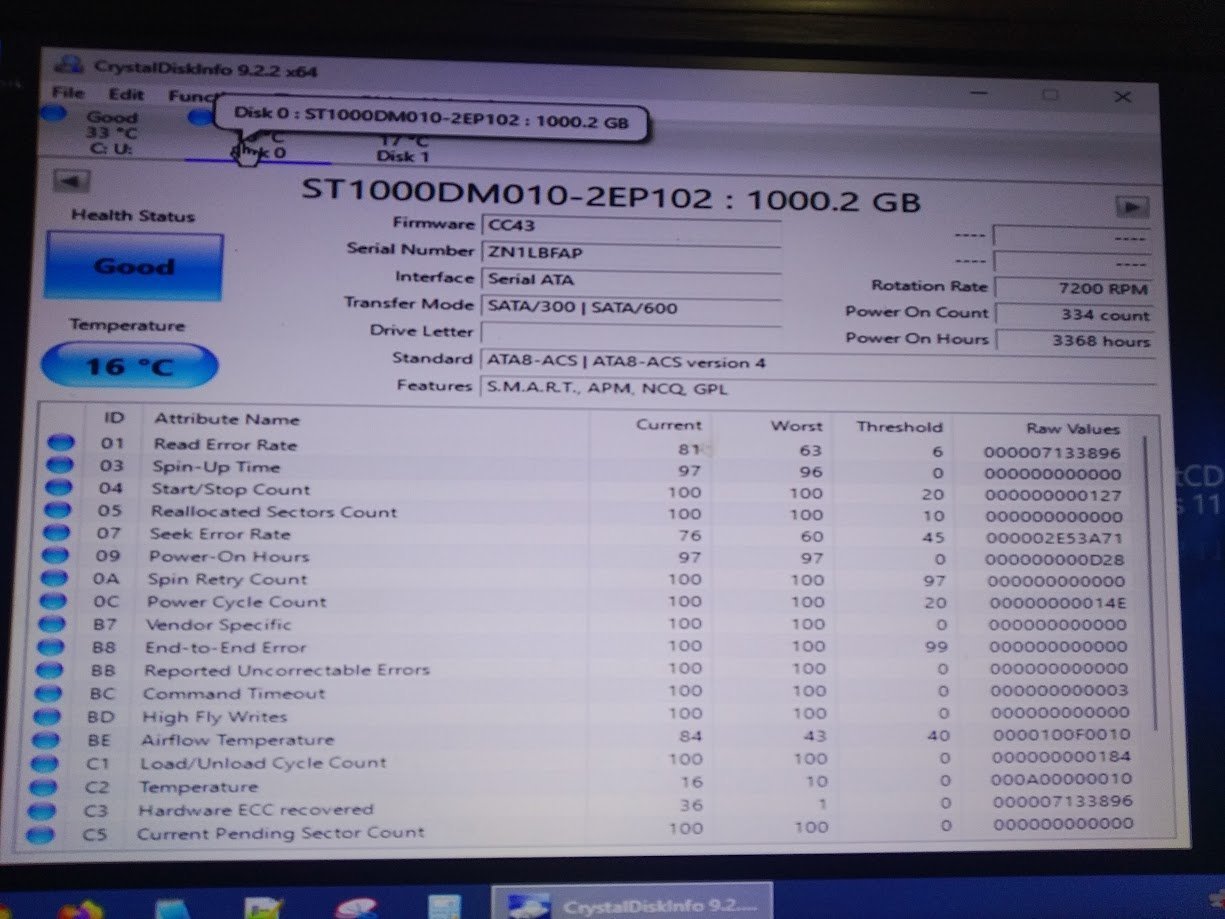Go to previous disk arrow
The height and width of the screenshot is (919, 1225).
71,182
